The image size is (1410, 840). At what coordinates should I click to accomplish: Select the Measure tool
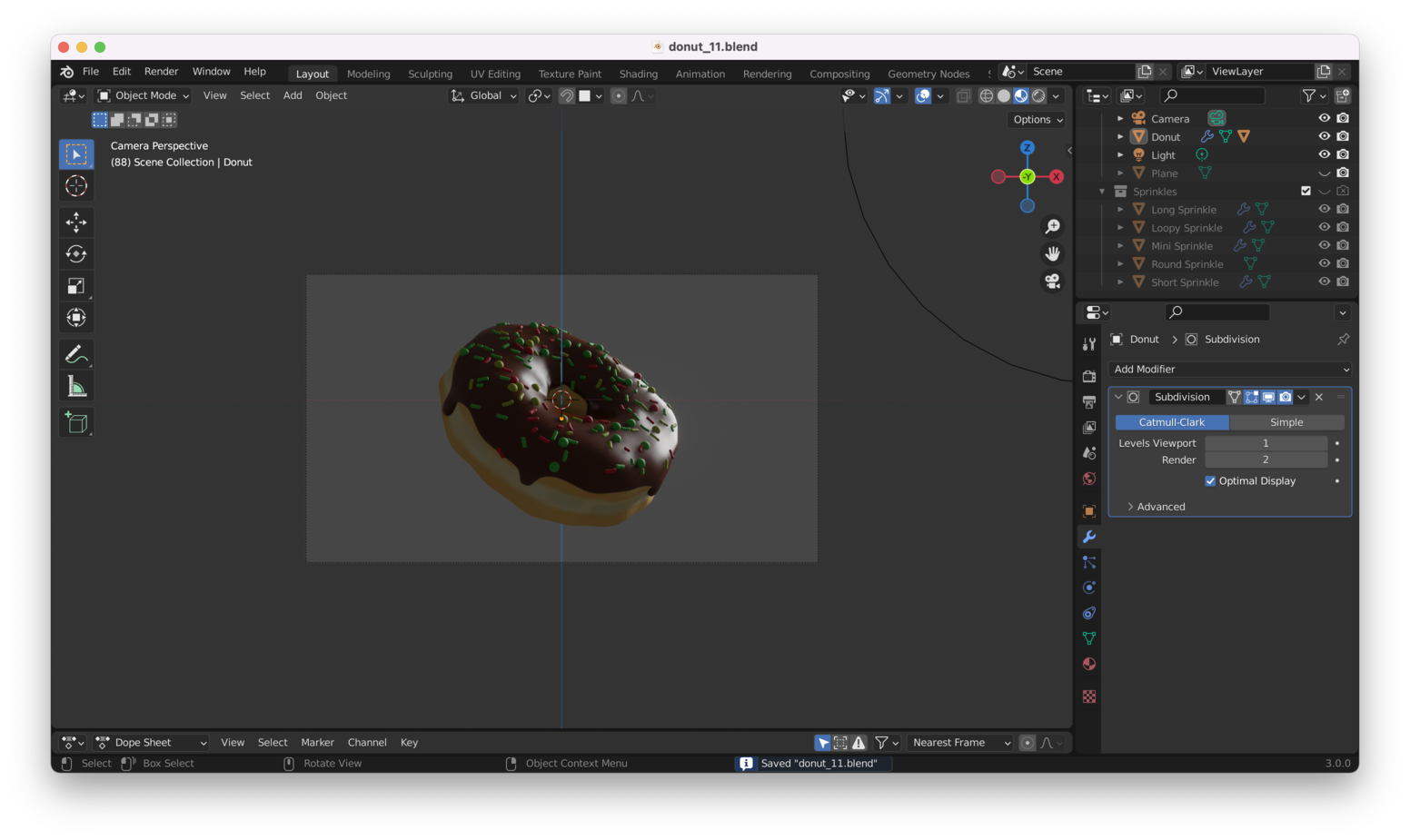[76, 385]
